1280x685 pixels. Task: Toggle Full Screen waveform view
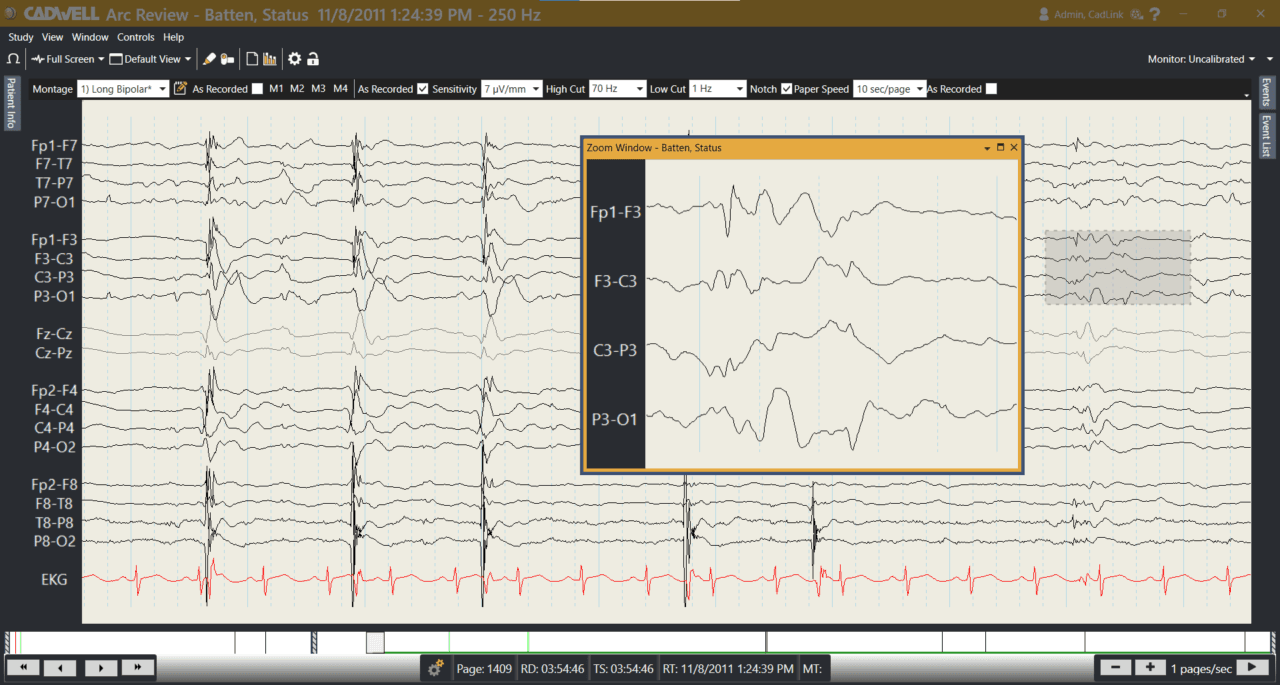[65, 58]
